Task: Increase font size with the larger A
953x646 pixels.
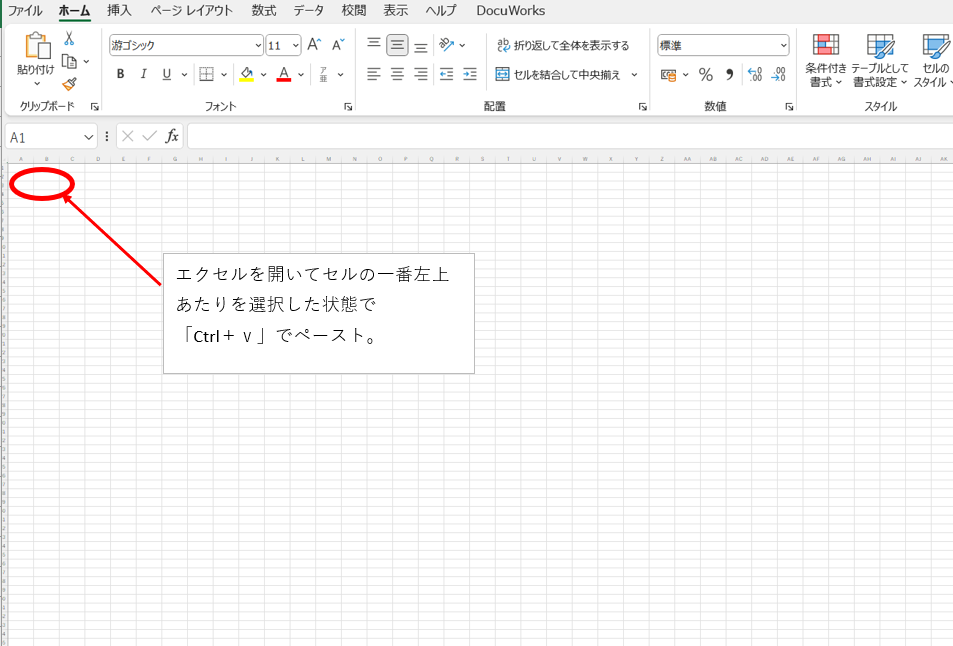Action: pyautogui.click(x=314, y=45)
